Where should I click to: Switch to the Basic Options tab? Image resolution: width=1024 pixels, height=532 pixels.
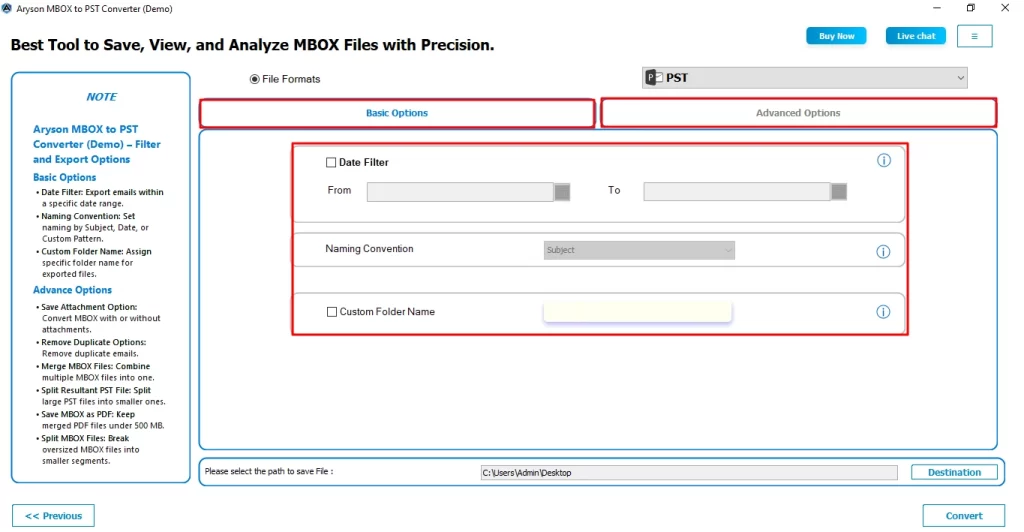tap(397, 113)
